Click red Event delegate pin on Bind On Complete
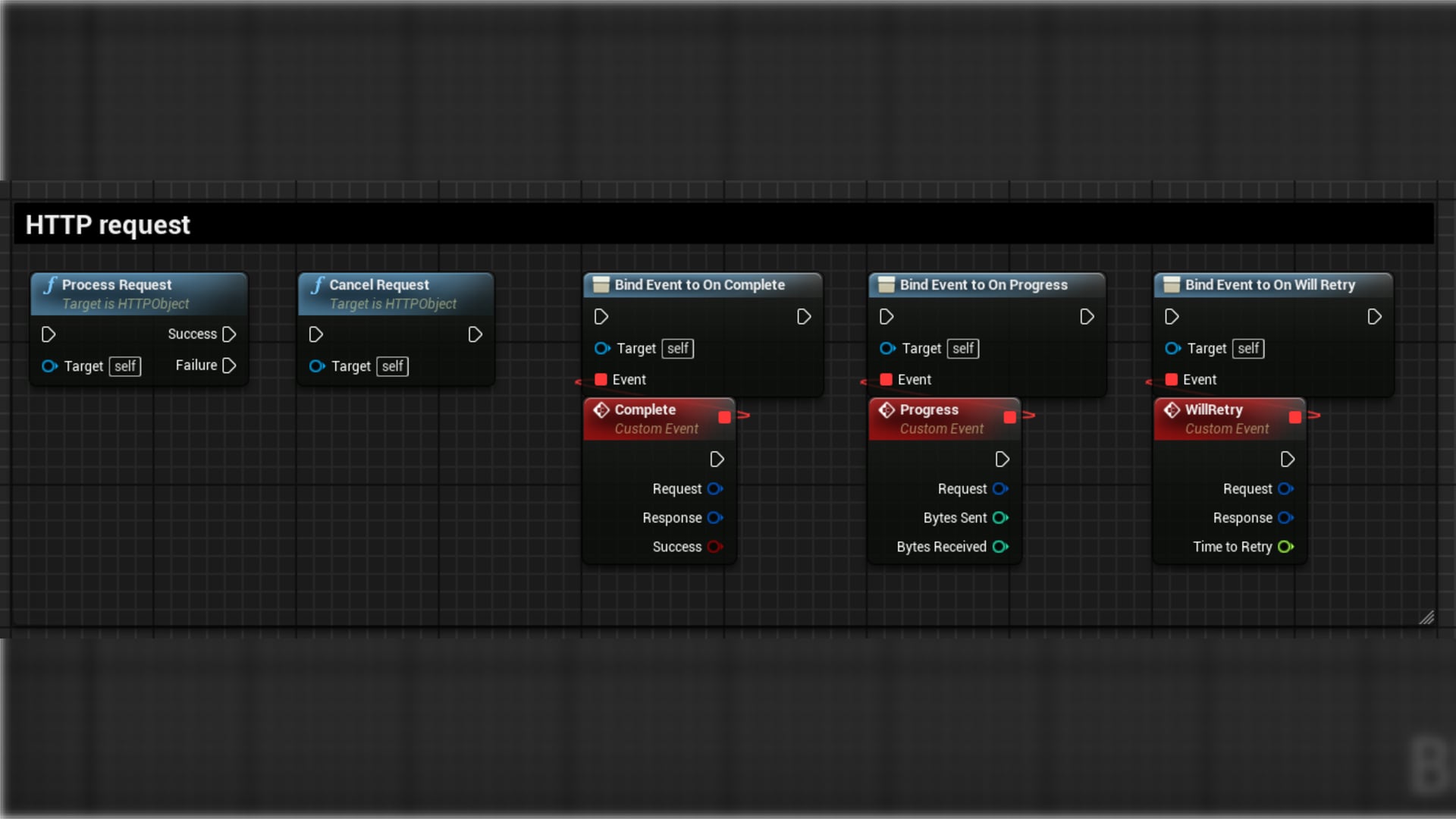This screenshot has height=819, width=1456. click(x=601, y=379)
